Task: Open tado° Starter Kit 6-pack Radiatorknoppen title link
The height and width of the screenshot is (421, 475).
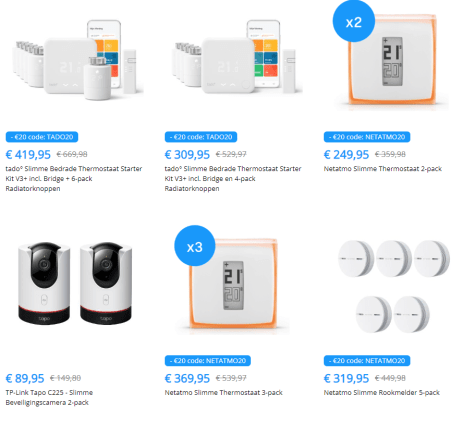Action: click(x=74, y=179)
